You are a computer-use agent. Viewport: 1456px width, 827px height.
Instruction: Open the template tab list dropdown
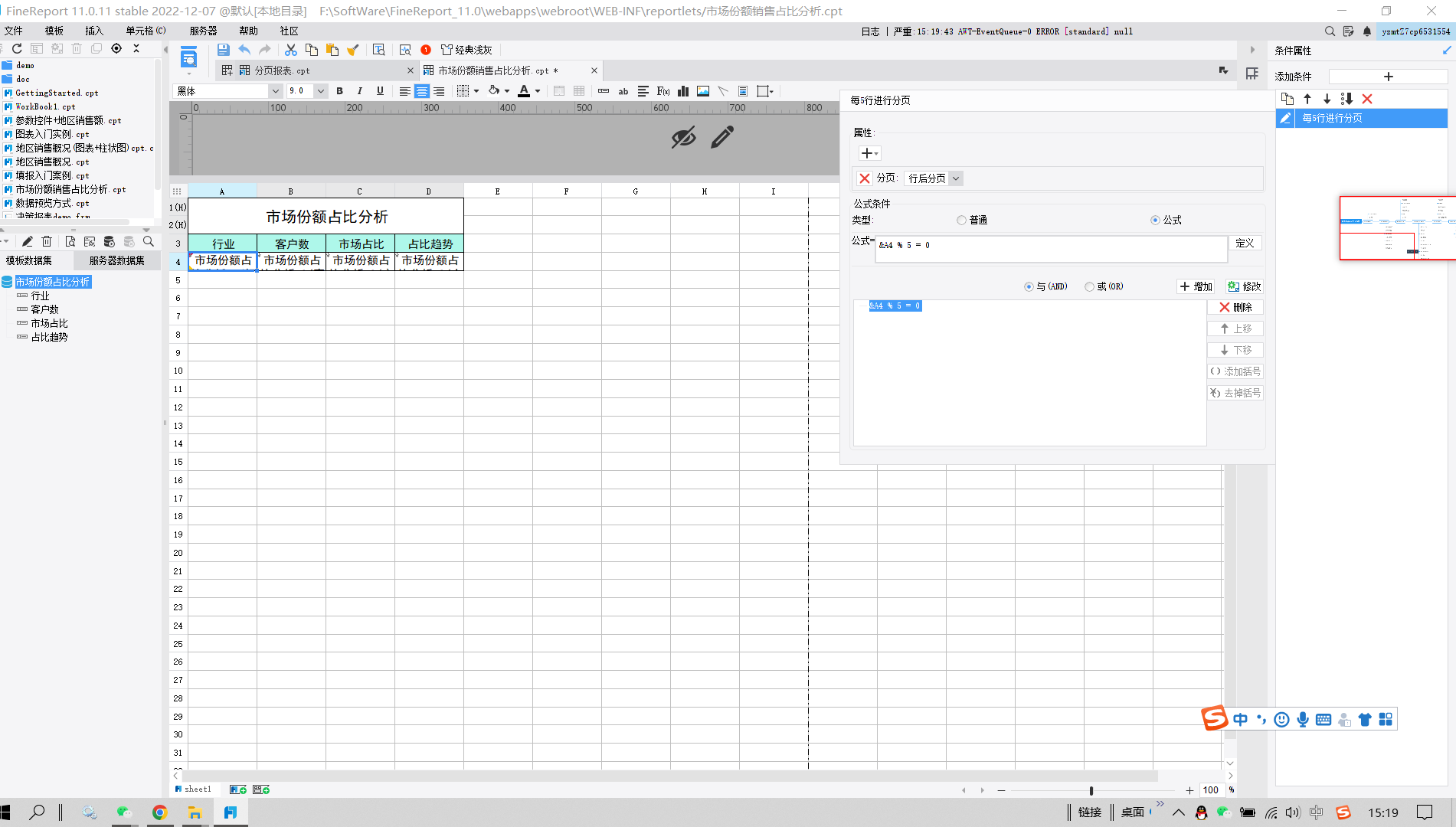click(1223, 70)
